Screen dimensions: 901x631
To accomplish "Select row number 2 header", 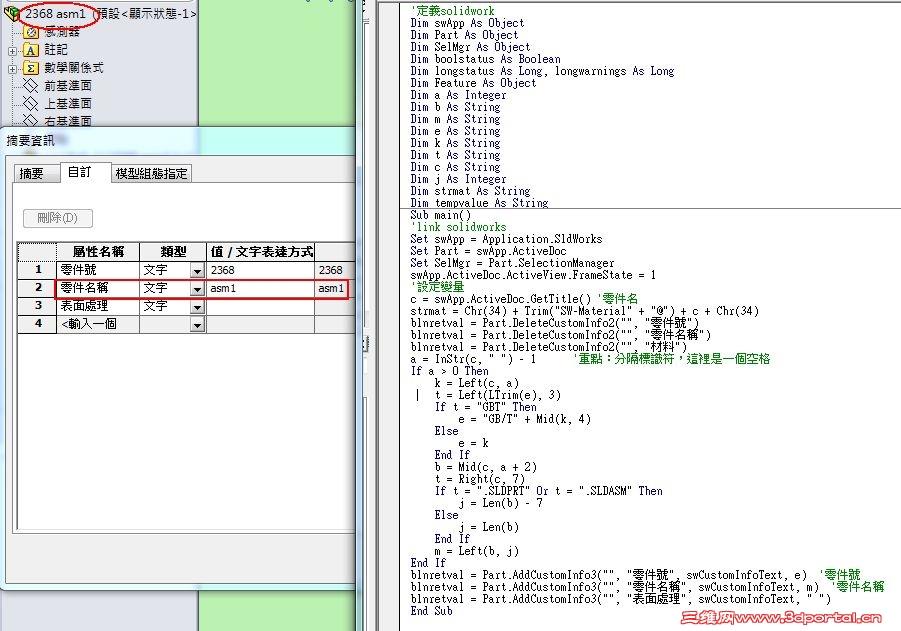I will [37, 288].
